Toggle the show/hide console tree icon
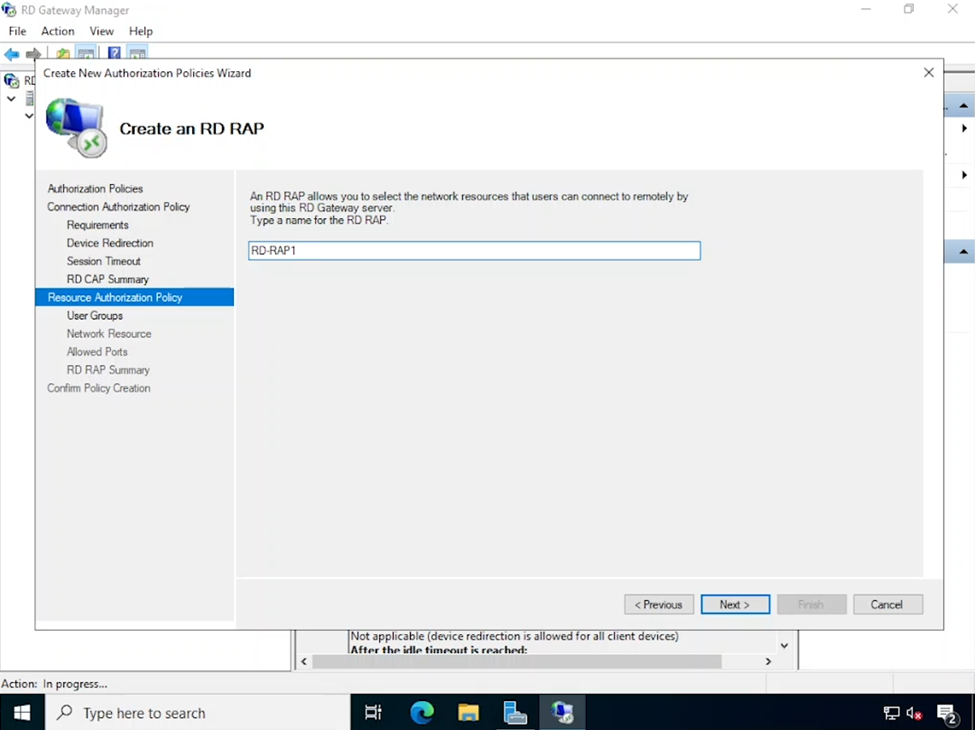Viewport: 975px width, 730px height. [x=85, y=52]
